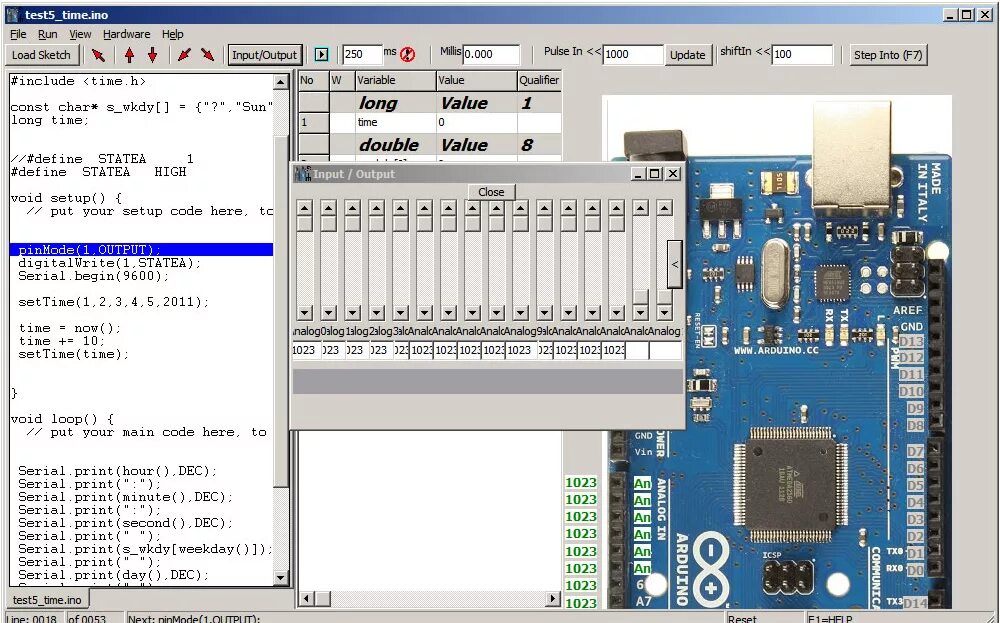Click the code editor scroll down arrow

(281, 578)
